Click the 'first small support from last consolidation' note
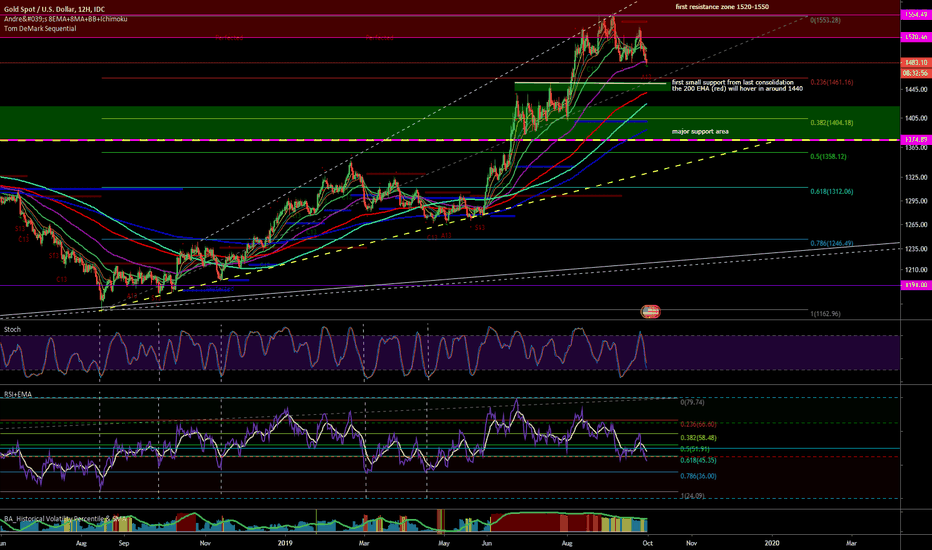932x550 pixels. point(732,82)
